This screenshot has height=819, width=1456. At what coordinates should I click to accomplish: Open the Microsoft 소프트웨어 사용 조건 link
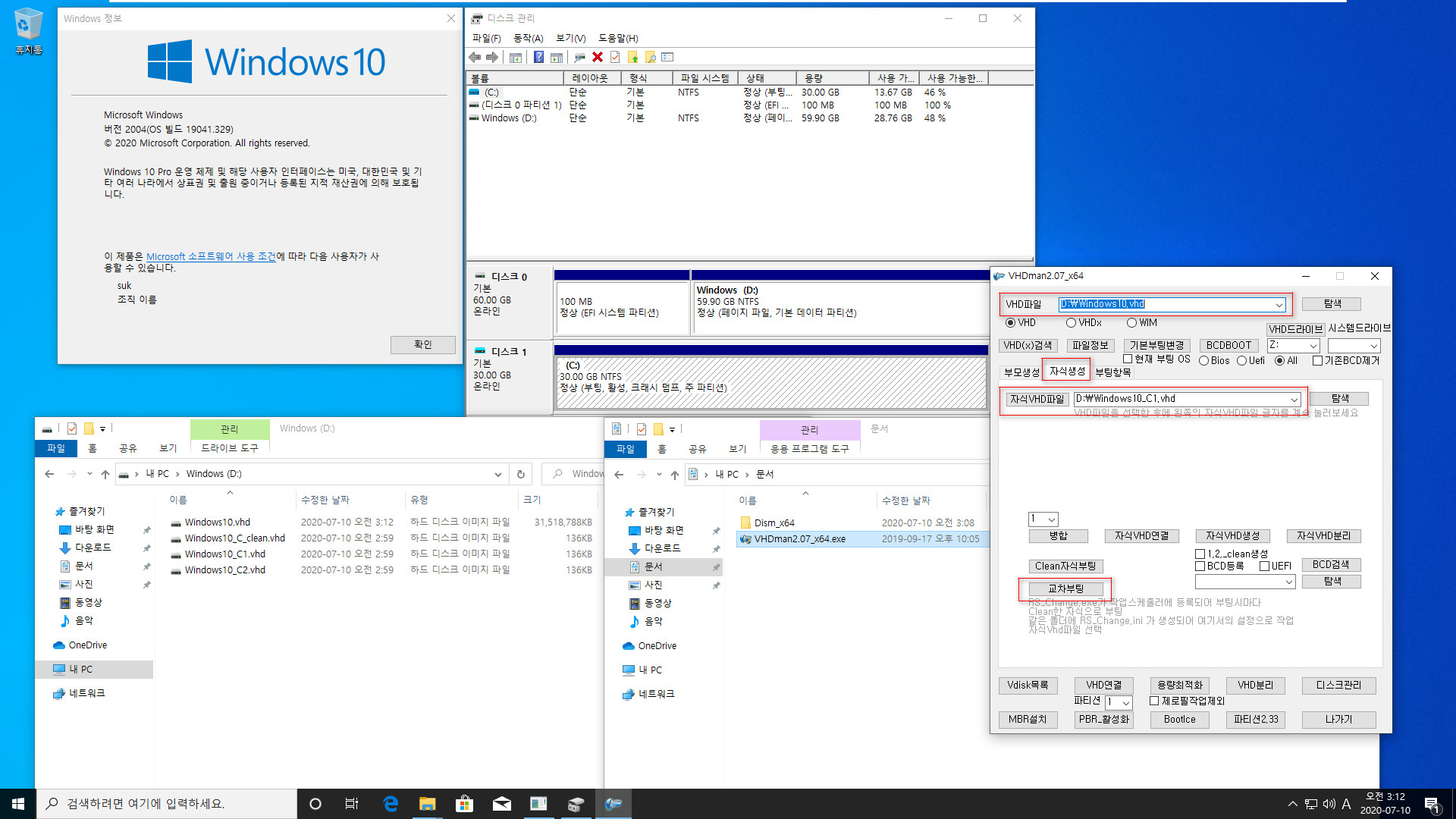(x=211, y=257)
